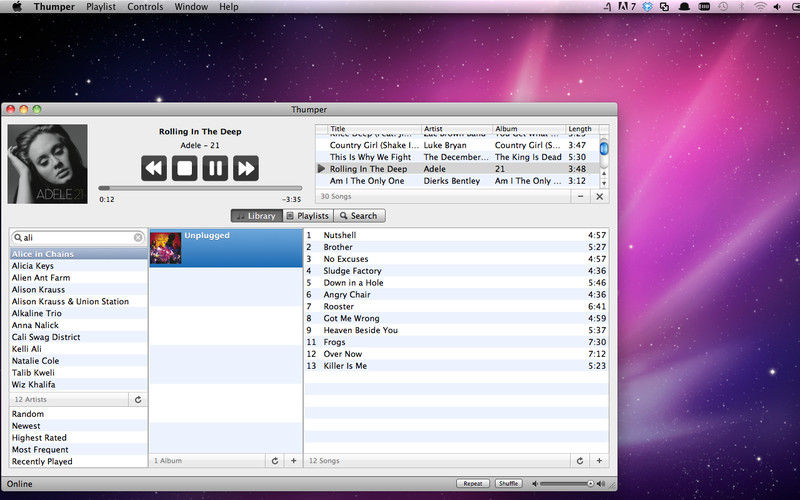Screen dimensions: 800x500
Task: Click the Dropbox icon in the menu bar
Action: pyautogui.click(x=647, y=7)
